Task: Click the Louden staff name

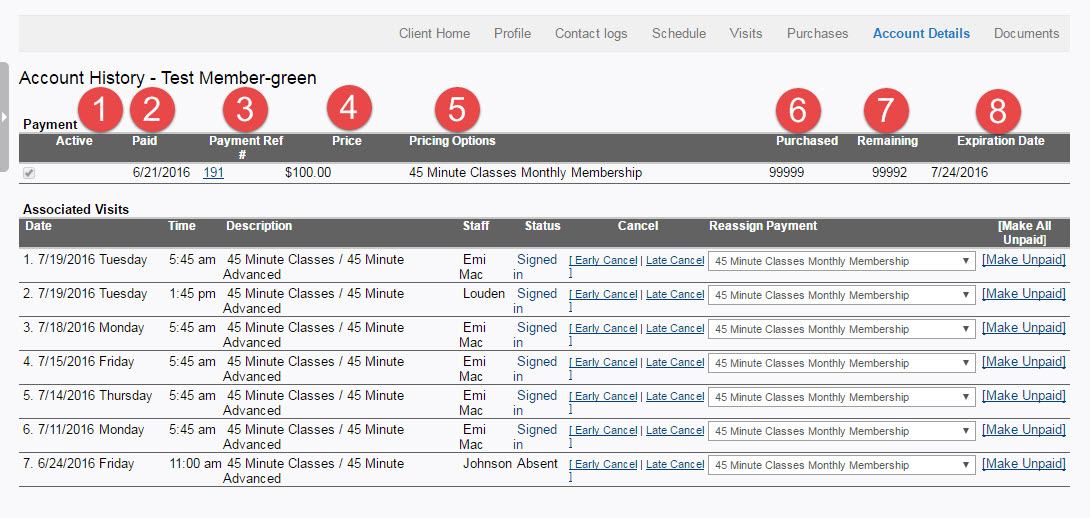Action: [x=484, y=293]
